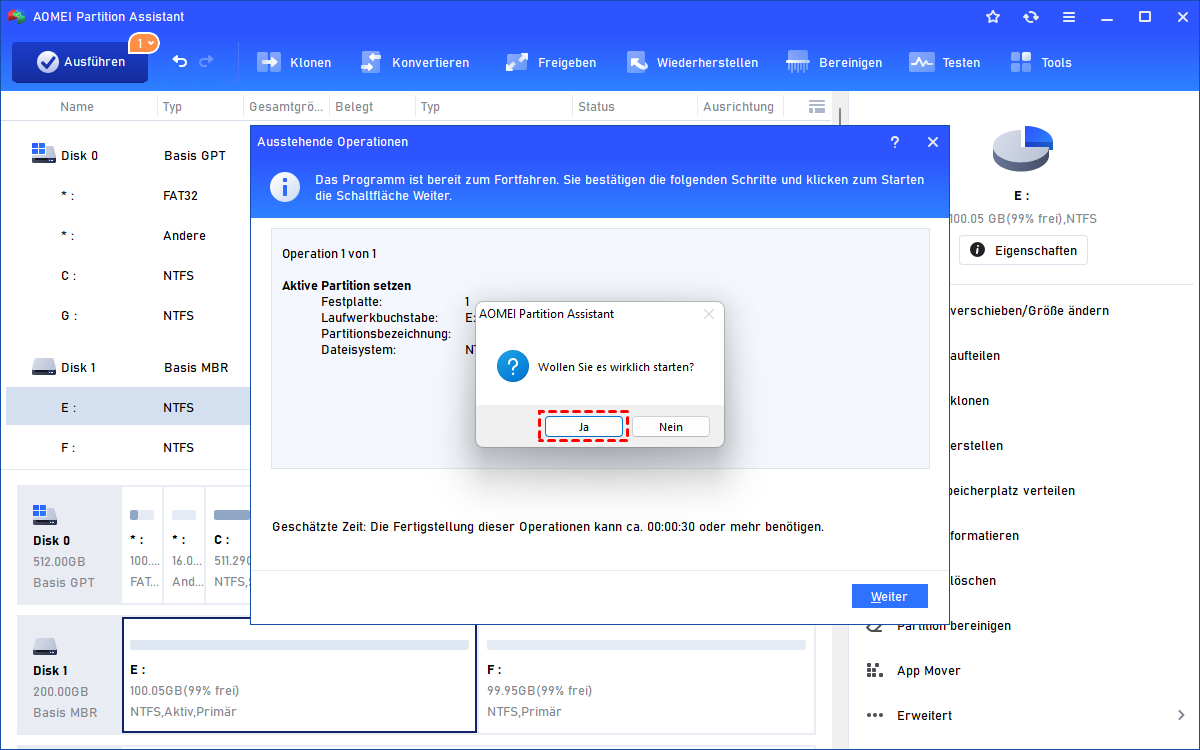Click the Disk 0 block in disk map
The width and height of the screenshot is (1200, 750).
click(68, 545)
